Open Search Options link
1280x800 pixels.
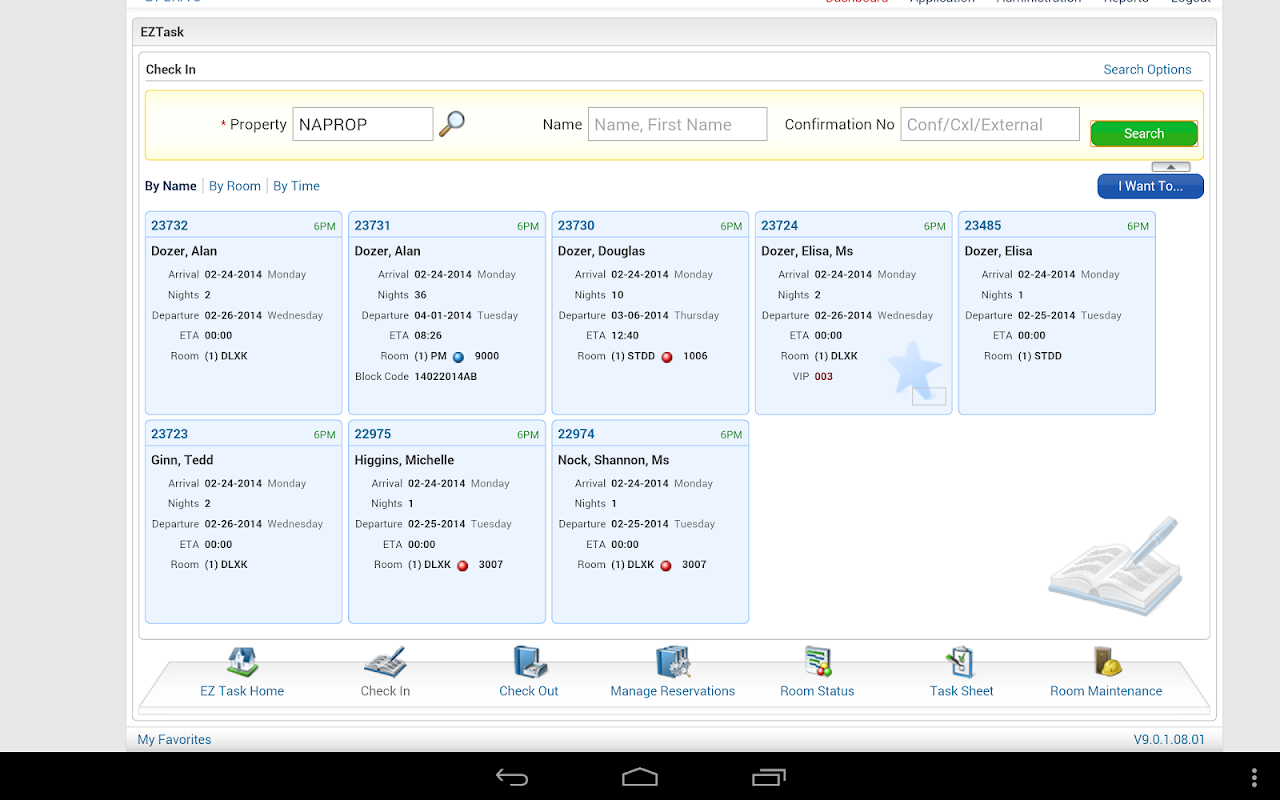point(1147,70)
